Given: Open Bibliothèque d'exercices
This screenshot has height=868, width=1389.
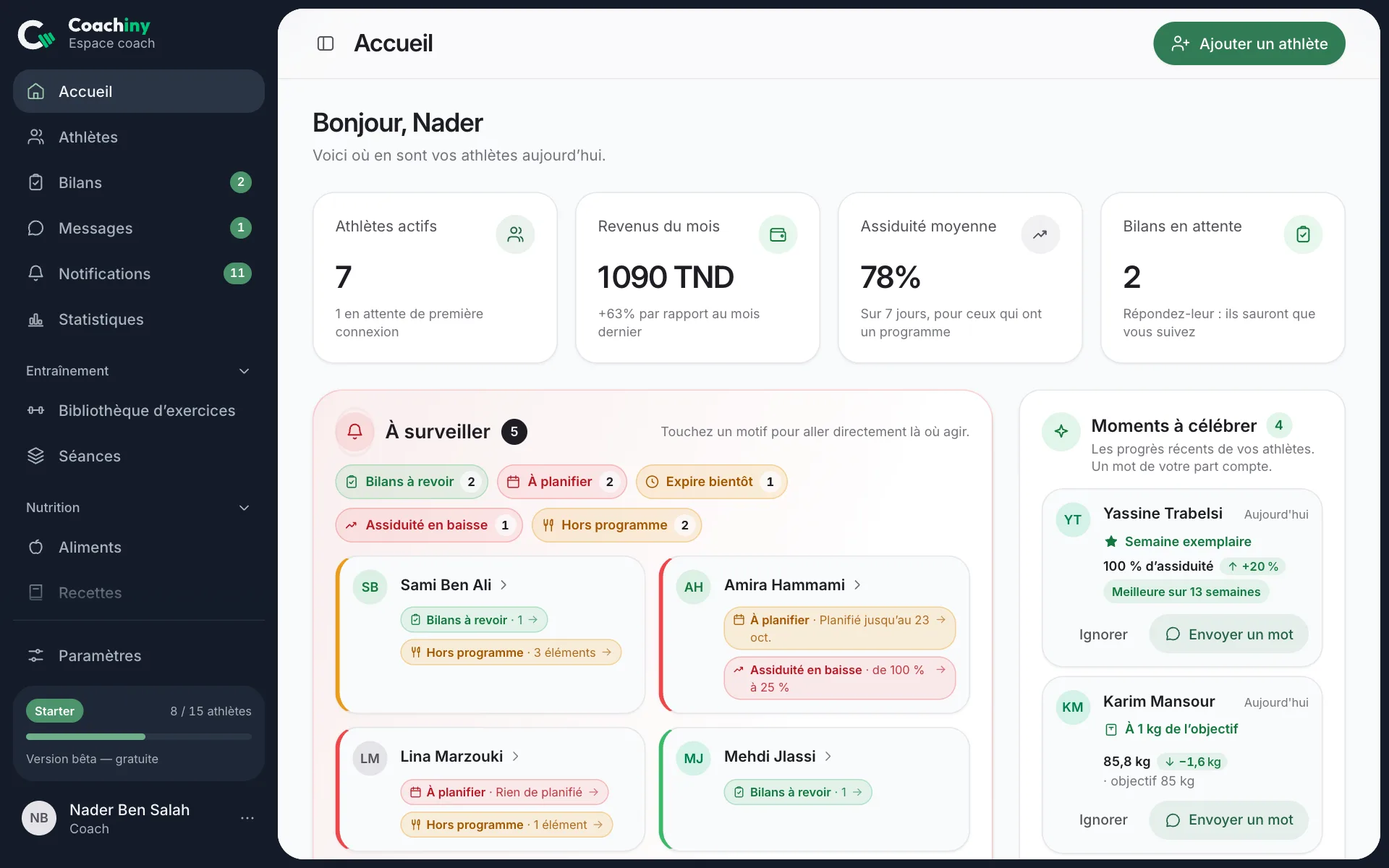Looking at the screenshot, I should click(x=139, y=411).
